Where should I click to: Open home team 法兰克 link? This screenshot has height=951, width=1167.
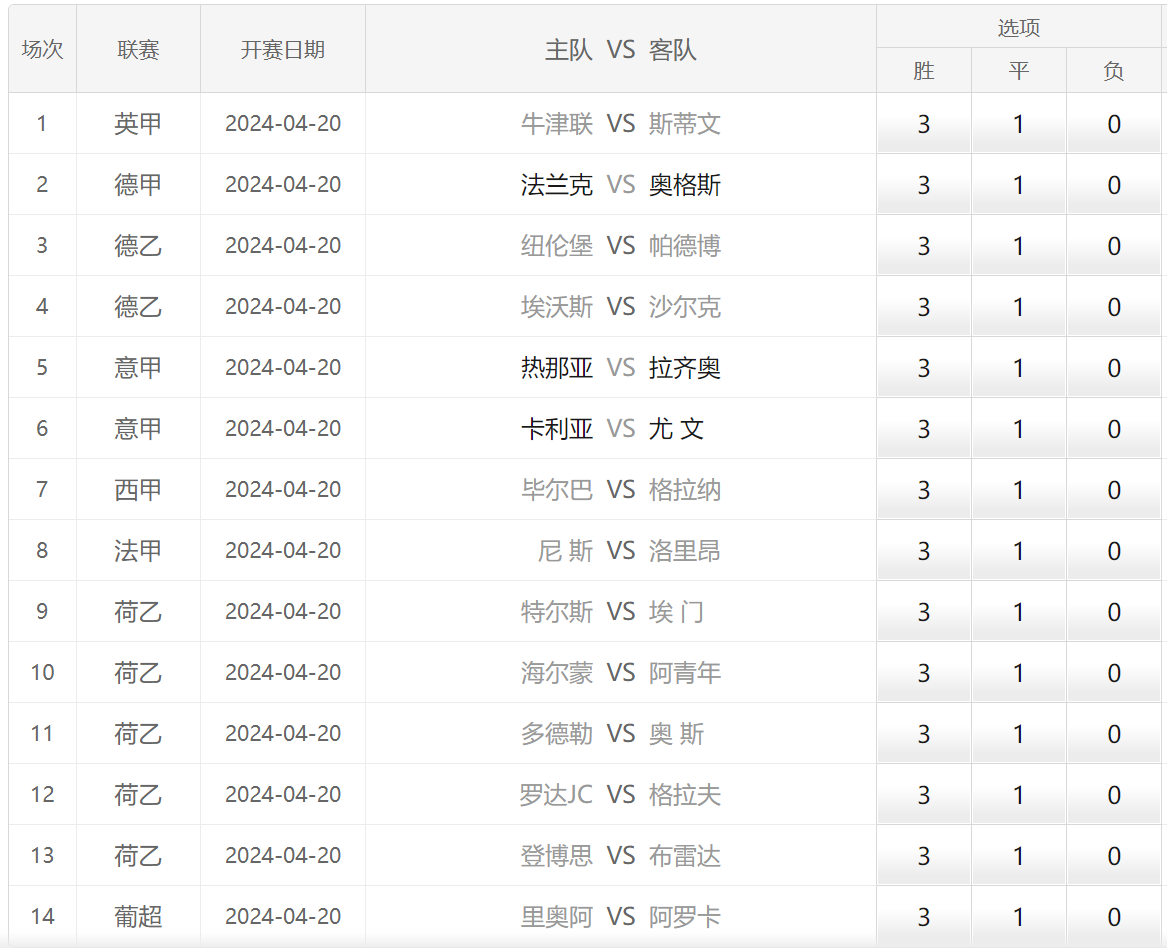tap(557, 185)
